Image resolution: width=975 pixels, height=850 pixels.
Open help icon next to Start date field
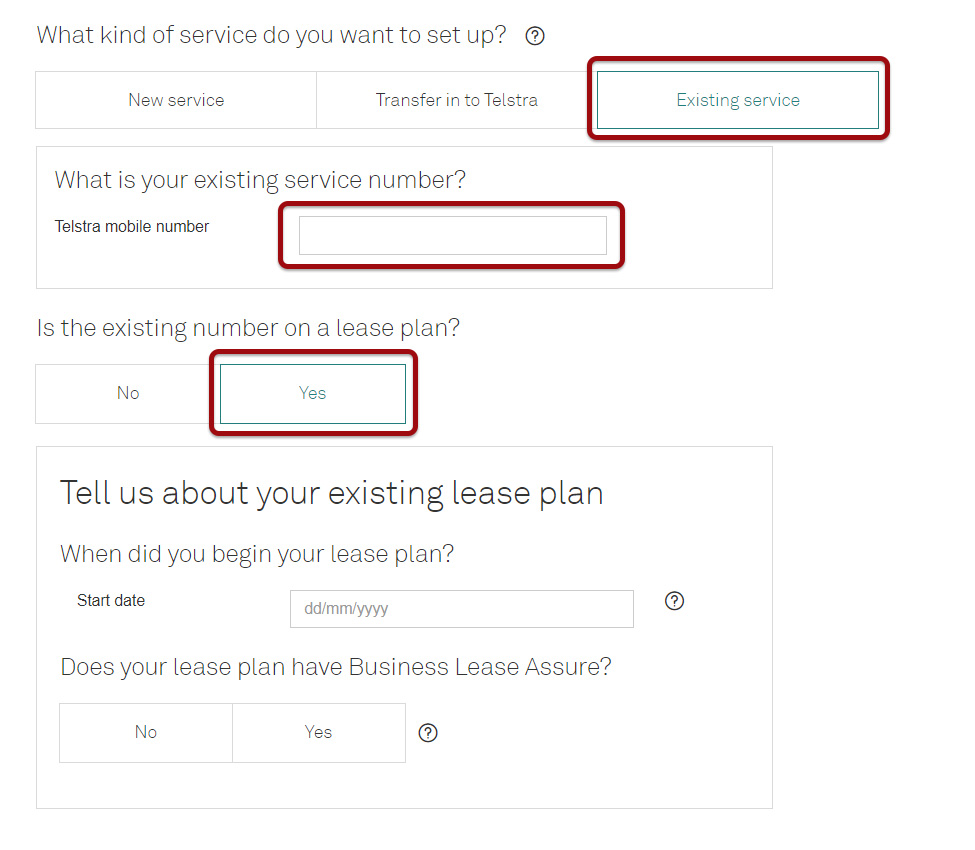[x=675, y=601]
